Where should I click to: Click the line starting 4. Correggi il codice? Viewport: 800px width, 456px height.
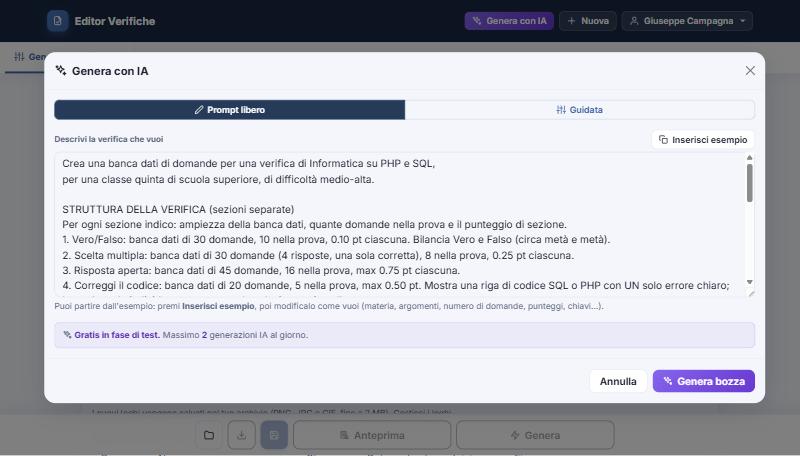point(396,286)
